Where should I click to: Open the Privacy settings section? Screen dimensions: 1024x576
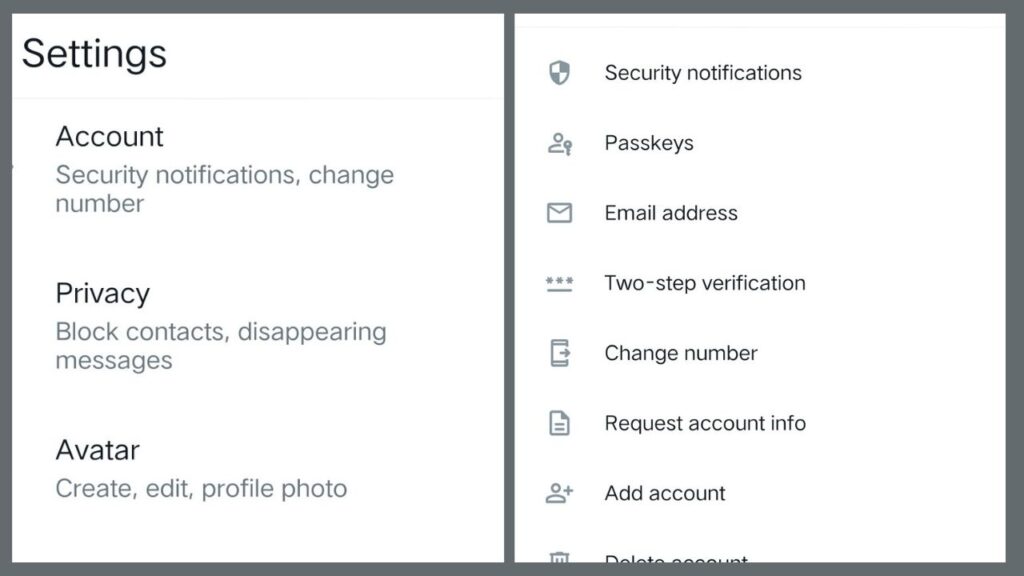tap(103, 293)
